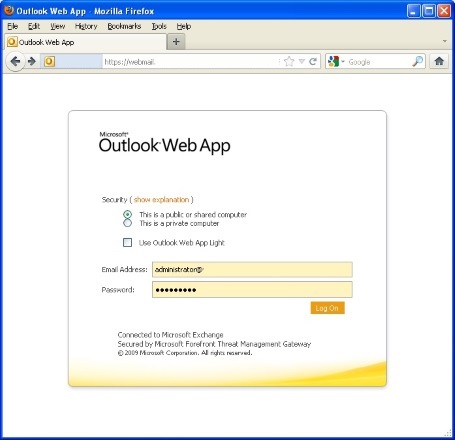Maximize the Firefox window
The width and height of the screenshot is (455, 440).
(429, 11)
